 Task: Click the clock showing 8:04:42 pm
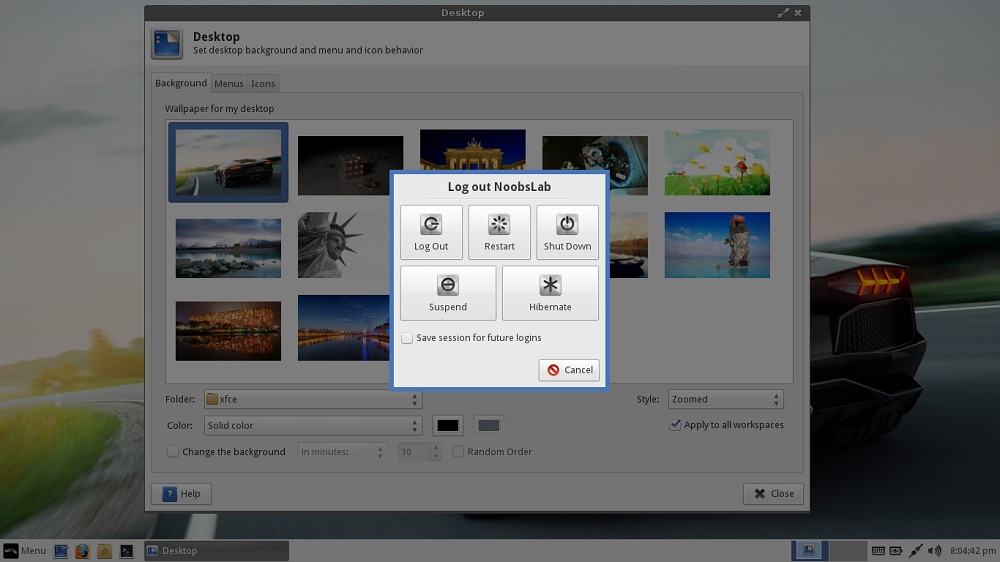[973, 551]
